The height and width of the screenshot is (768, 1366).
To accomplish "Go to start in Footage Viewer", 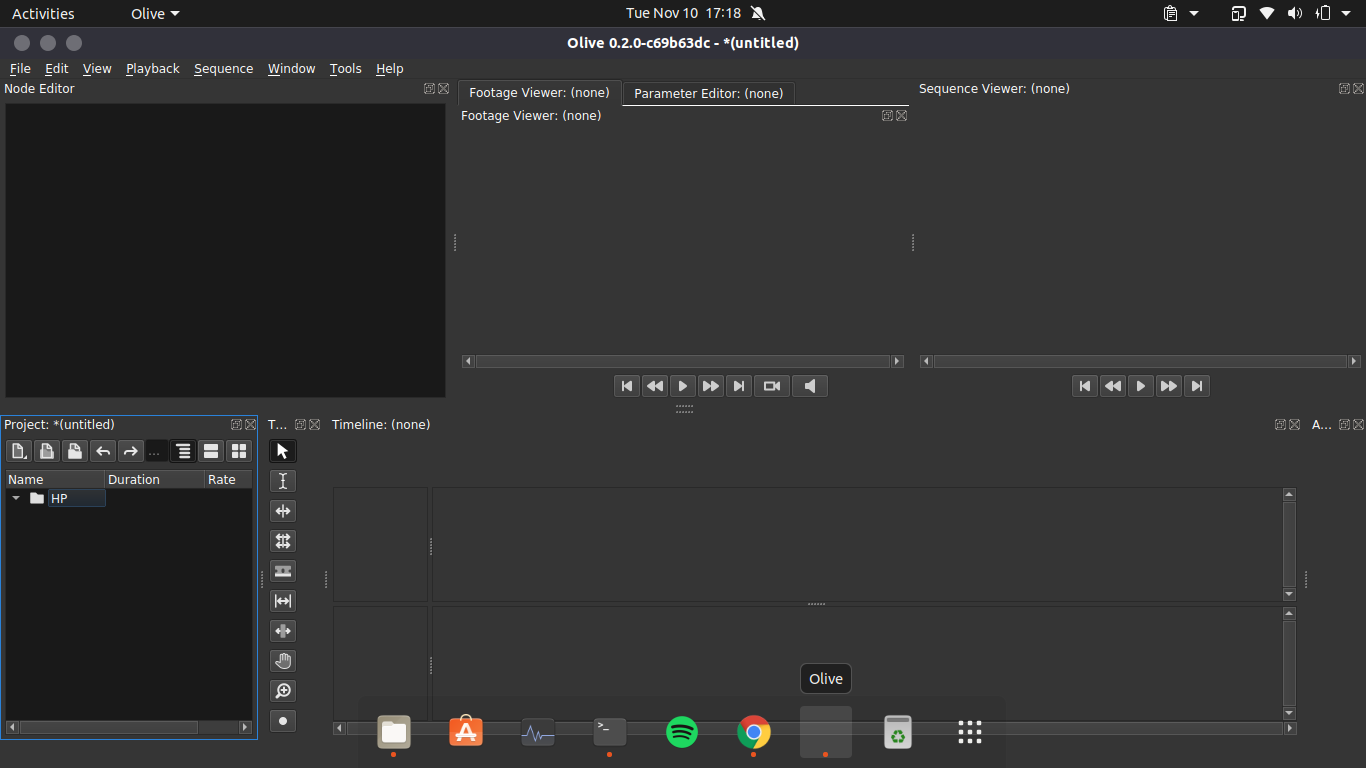I will pos(627,386).
